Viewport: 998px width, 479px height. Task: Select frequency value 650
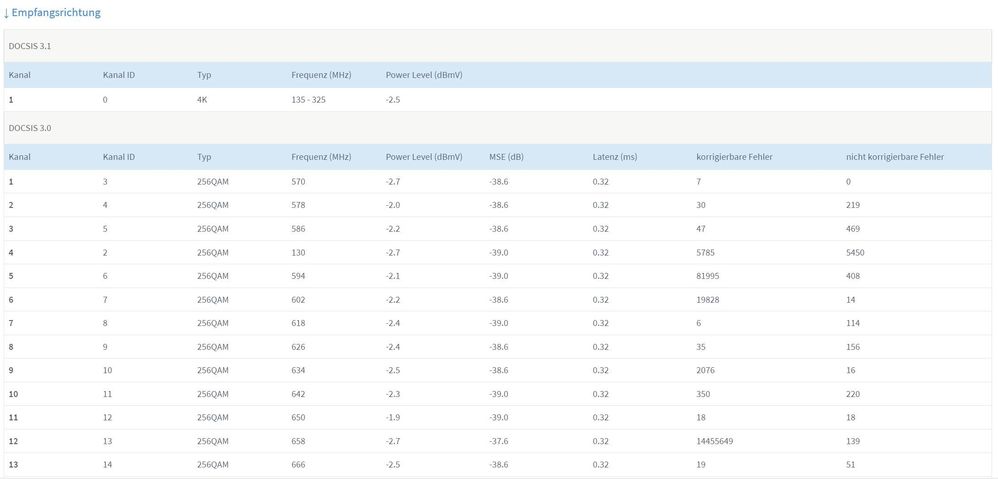pos(298,418)
